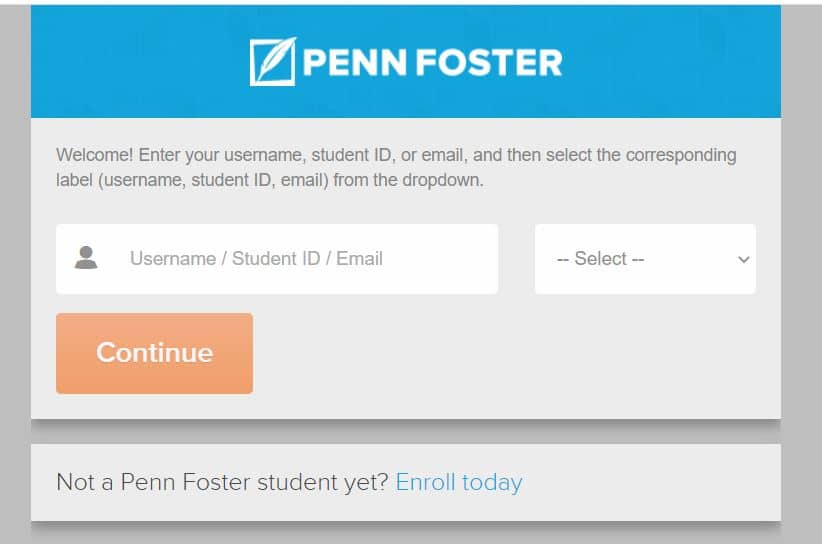Open the -- Select -- label dropdown
Viewport: 822px width, 544px height.
coord(645,259)
